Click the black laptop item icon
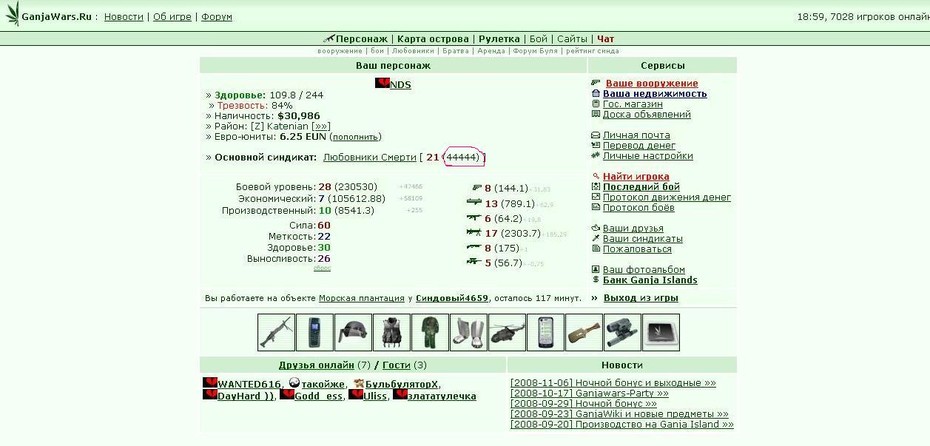The width and height of the screenshot is (930, 446). (x=661, y=332)
